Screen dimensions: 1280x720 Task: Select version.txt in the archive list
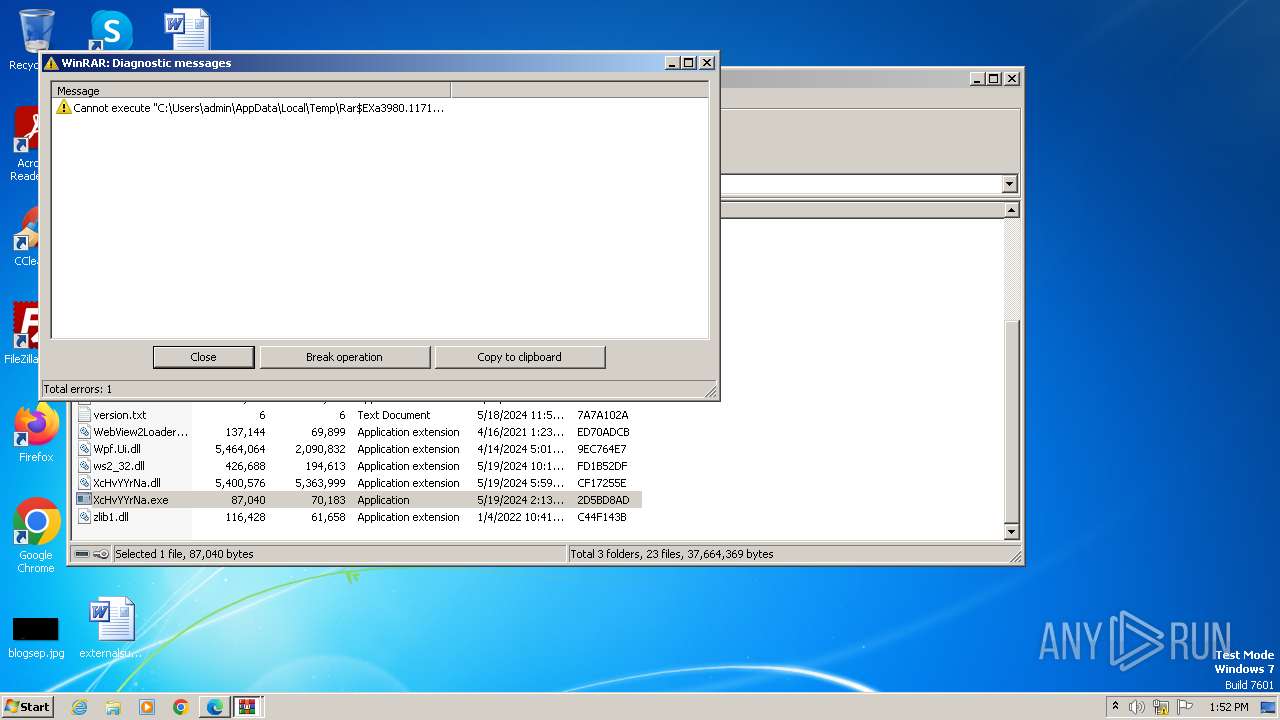[x=359, y=415]
